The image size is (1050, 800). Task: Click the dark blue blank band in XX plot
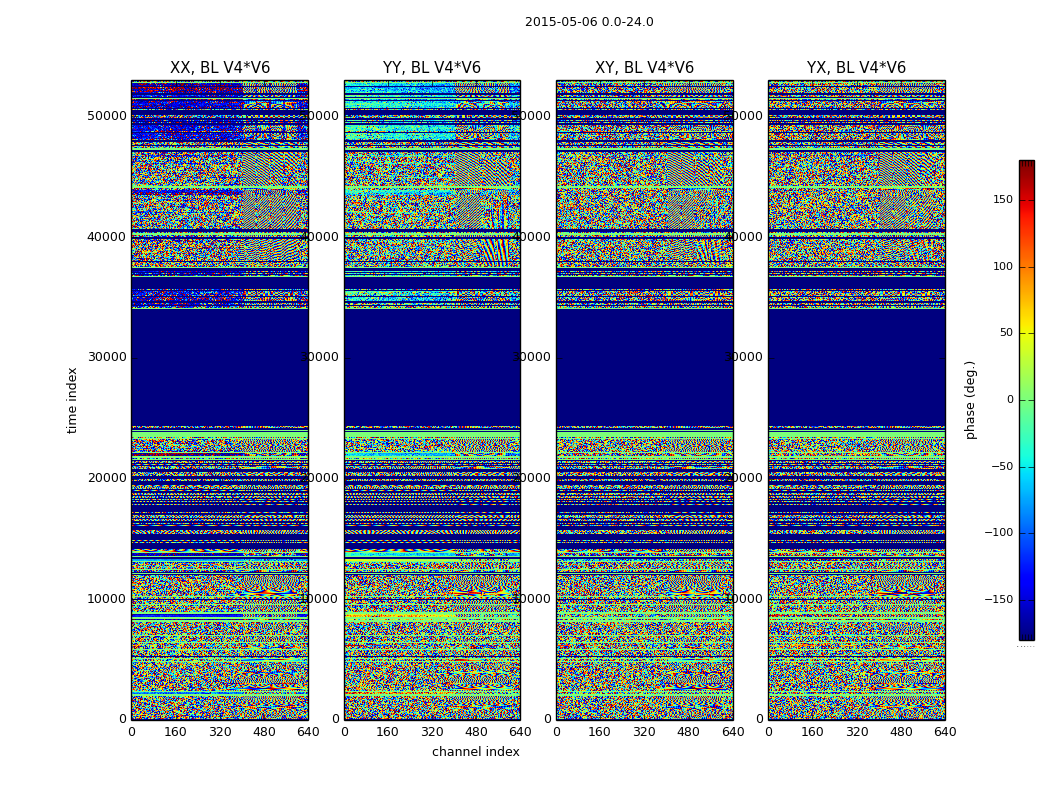[x=220, y=367]
